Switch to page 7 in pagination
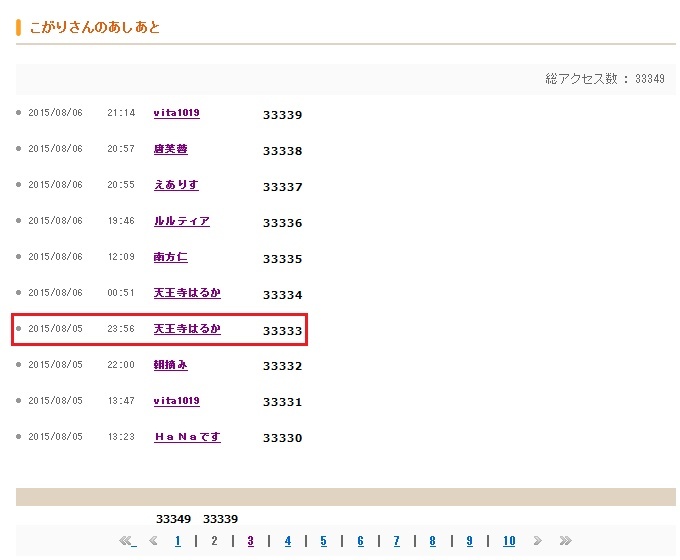680x560 pixels. (x=396, y=541)
